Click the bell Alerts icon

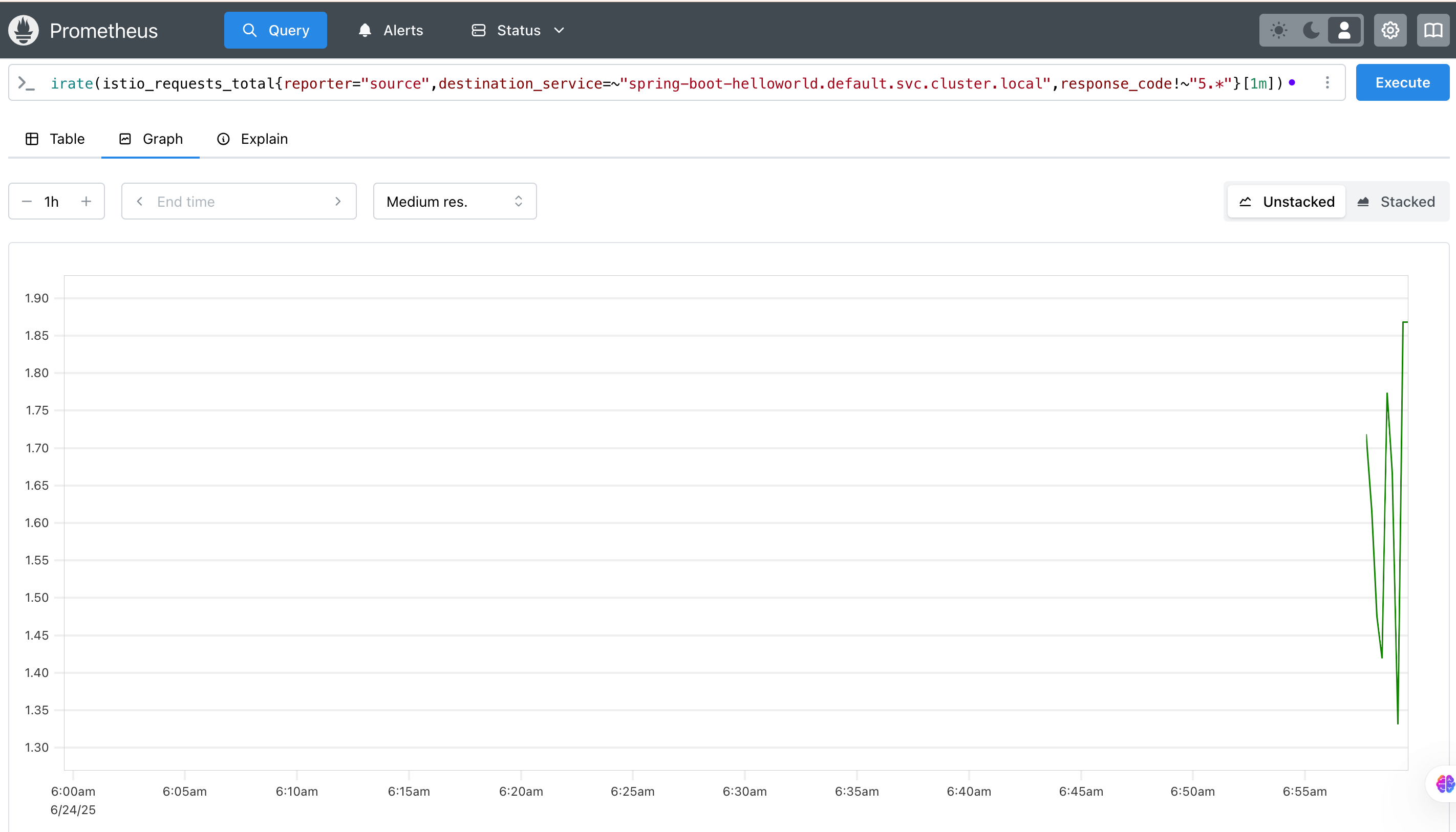(365, 30)
